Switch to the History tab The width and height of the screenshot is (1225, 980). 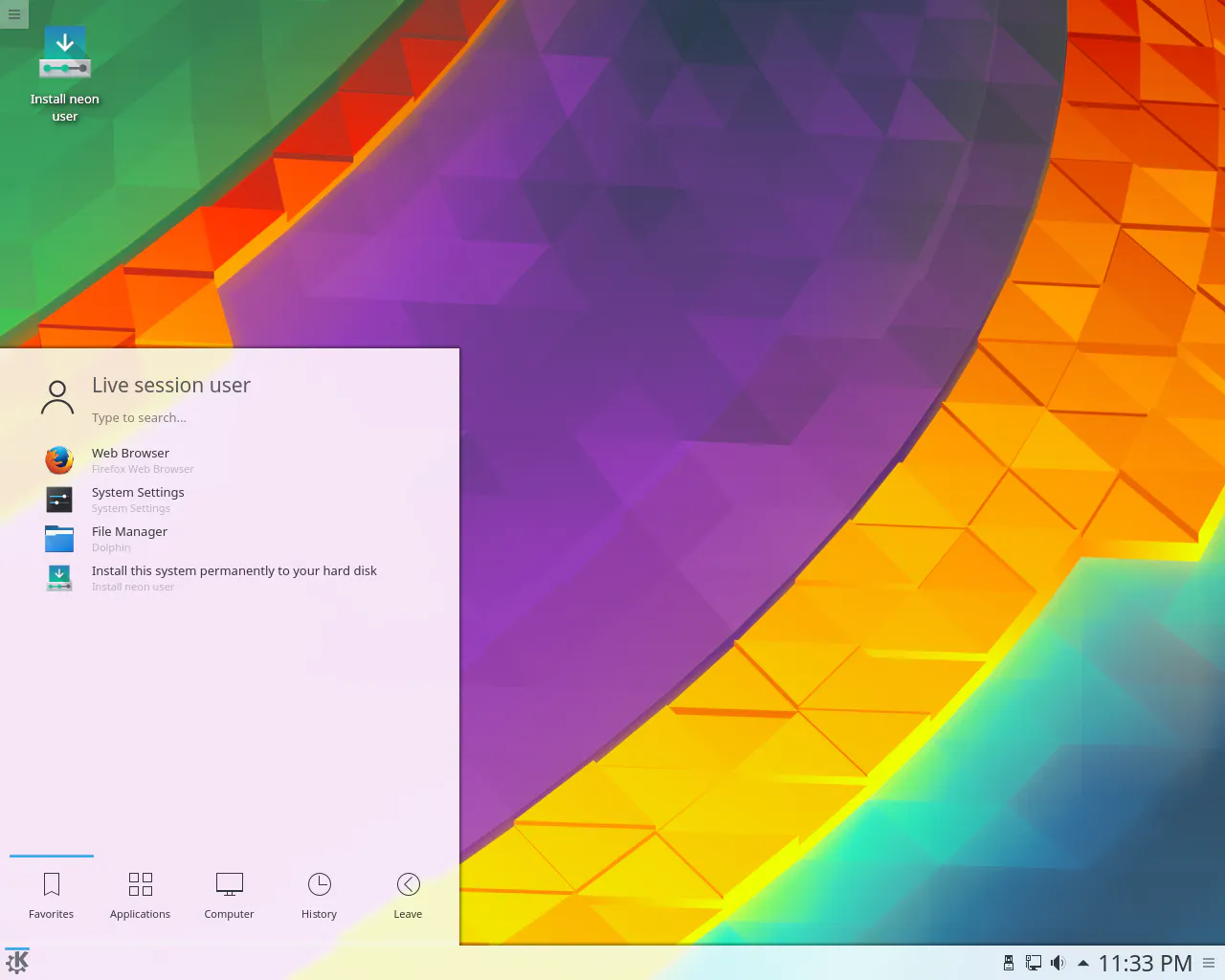[x=319, y=896]
